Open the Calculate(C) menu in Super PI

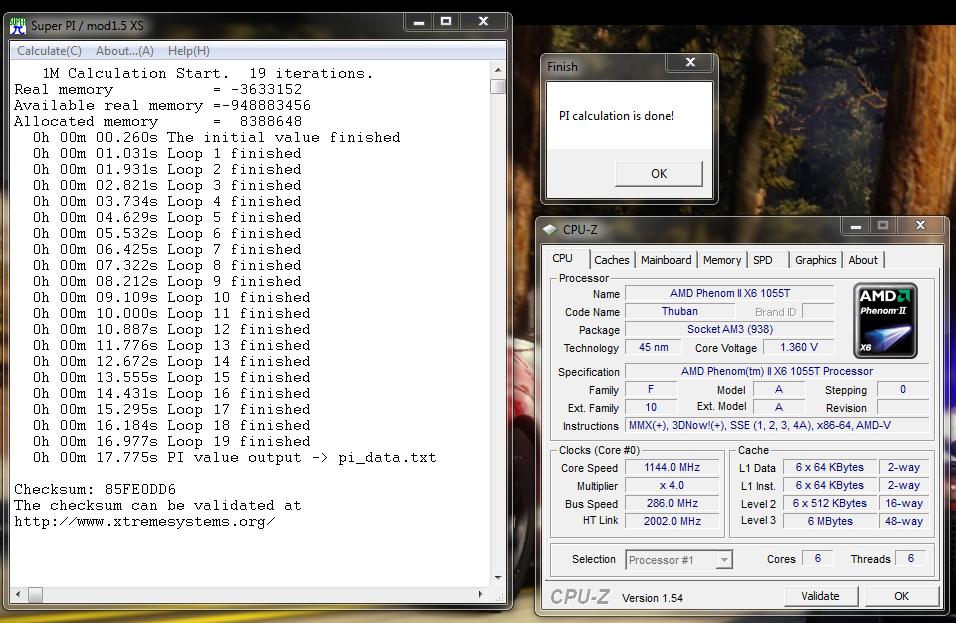click(x=49, y=51)
